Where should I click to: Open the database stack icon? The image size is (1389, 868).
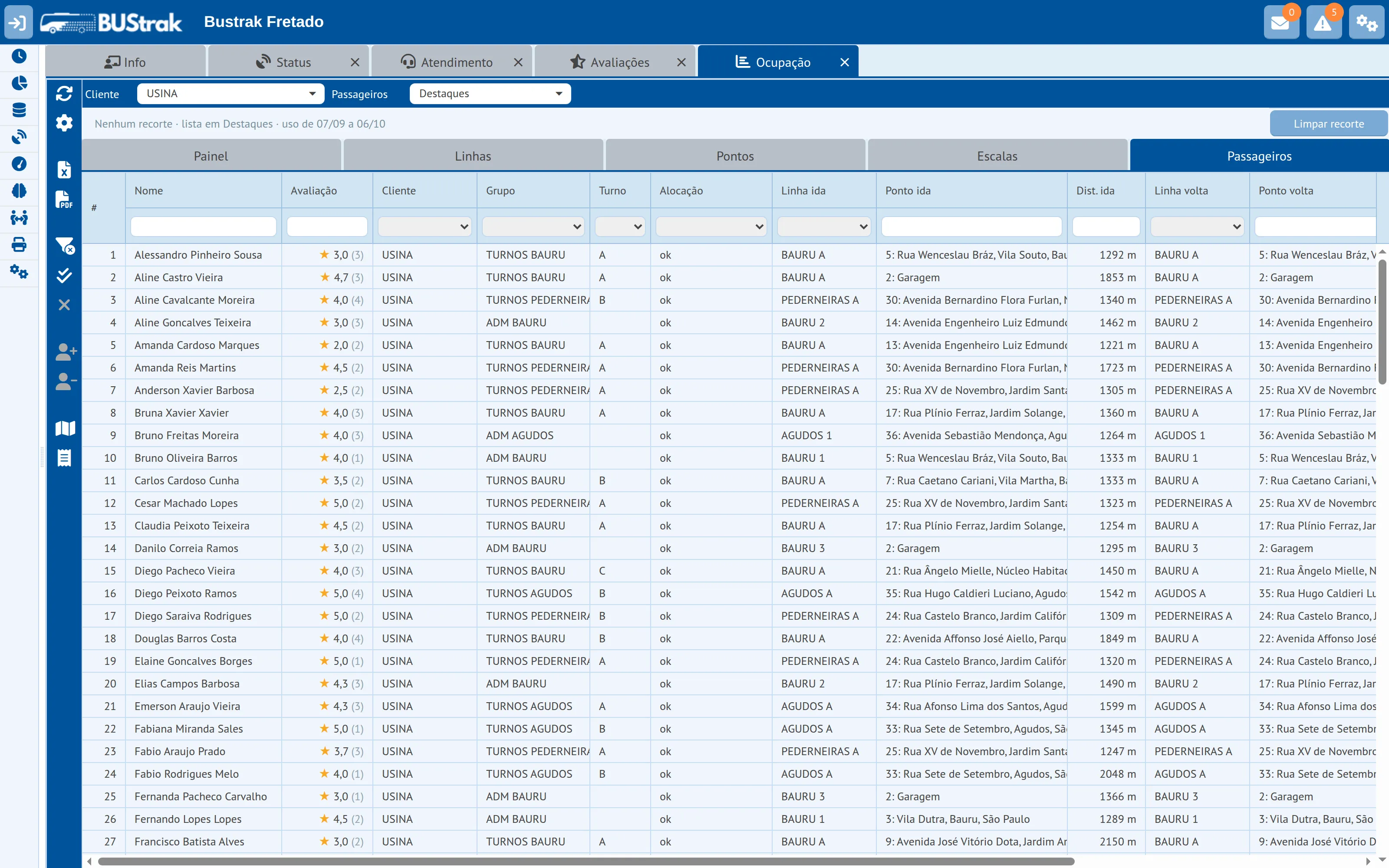click(19, 110)
